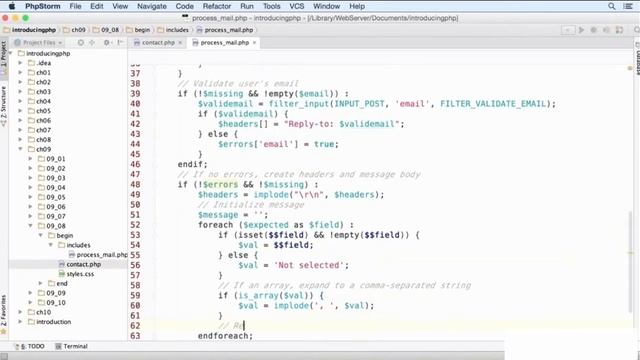This screenshot has height=360, width=640.
Task: Expand the introduction folder arrow
Action: (x=20, y=322)
